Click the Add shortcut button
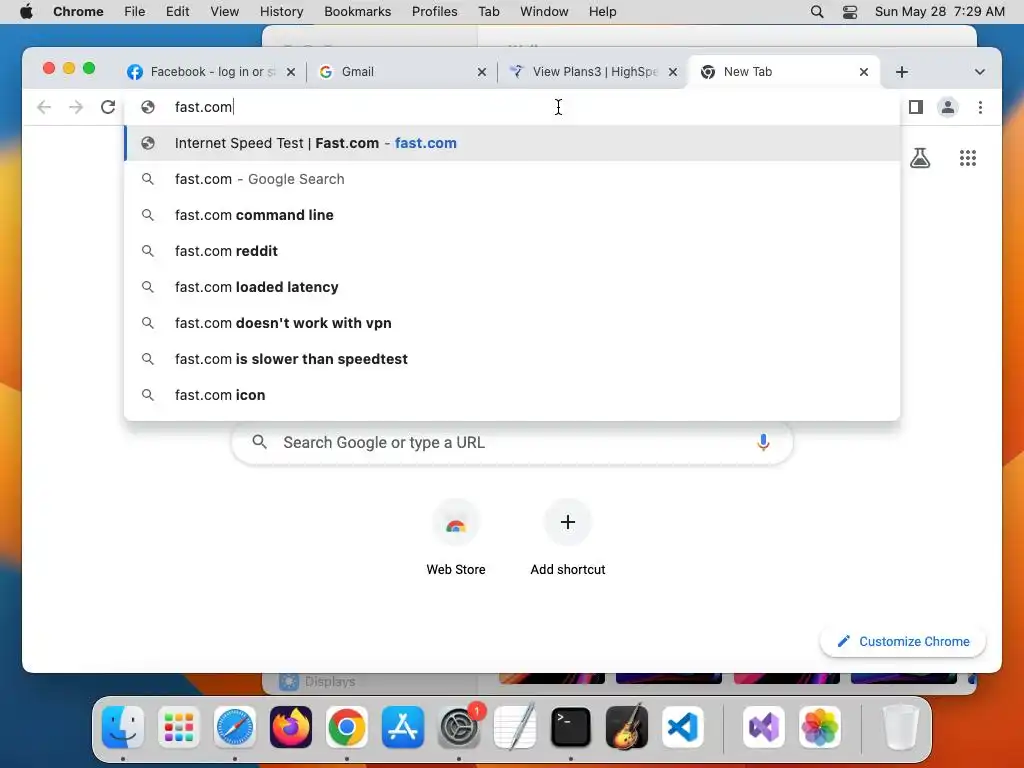This screenshot has width=1024, height=768. coord(568,538)
